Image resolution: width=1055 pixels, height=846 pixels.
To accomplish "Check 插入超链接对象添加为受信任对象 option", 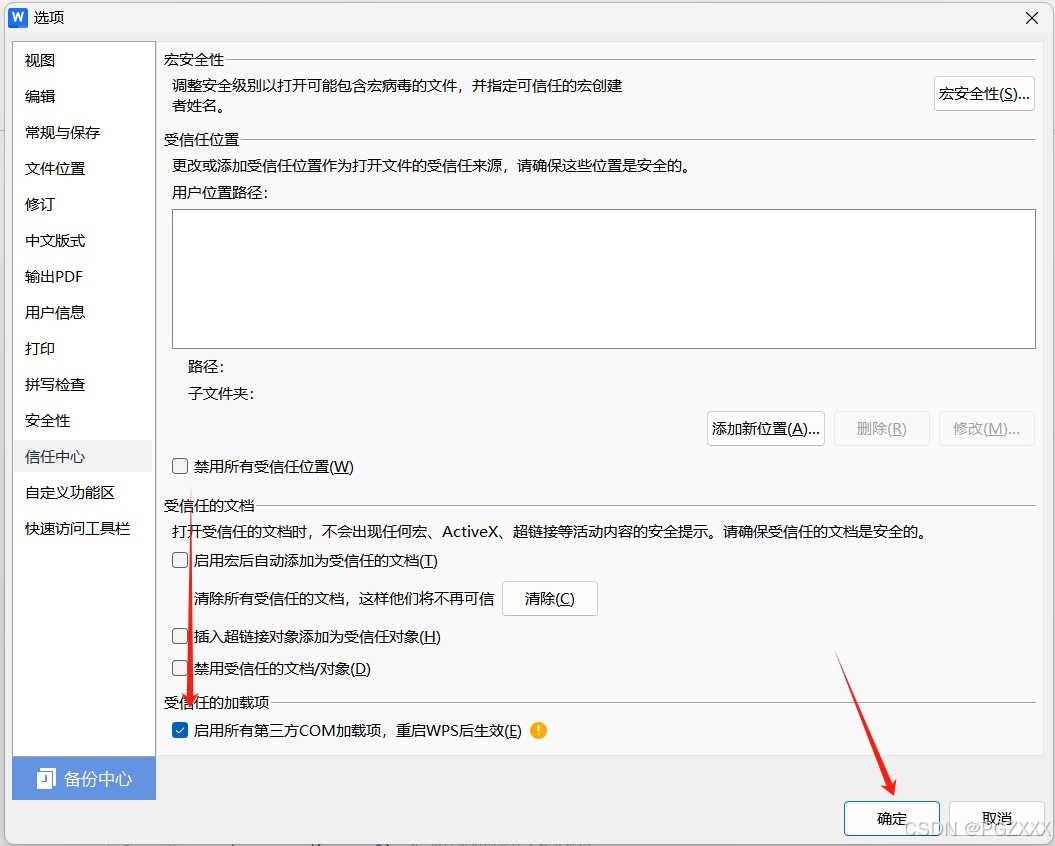I will pyautogui.click(x=180, y=636).
